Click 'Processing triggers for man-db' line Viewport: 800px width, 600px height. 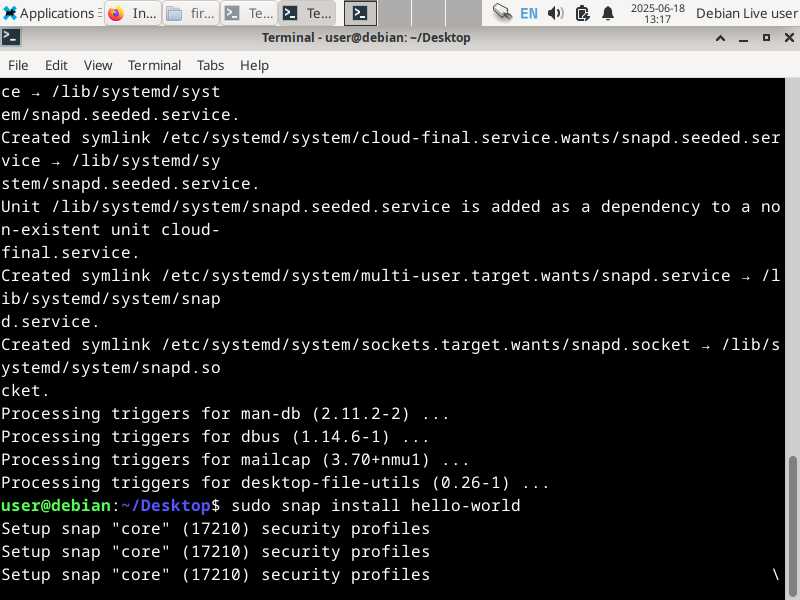225,414
